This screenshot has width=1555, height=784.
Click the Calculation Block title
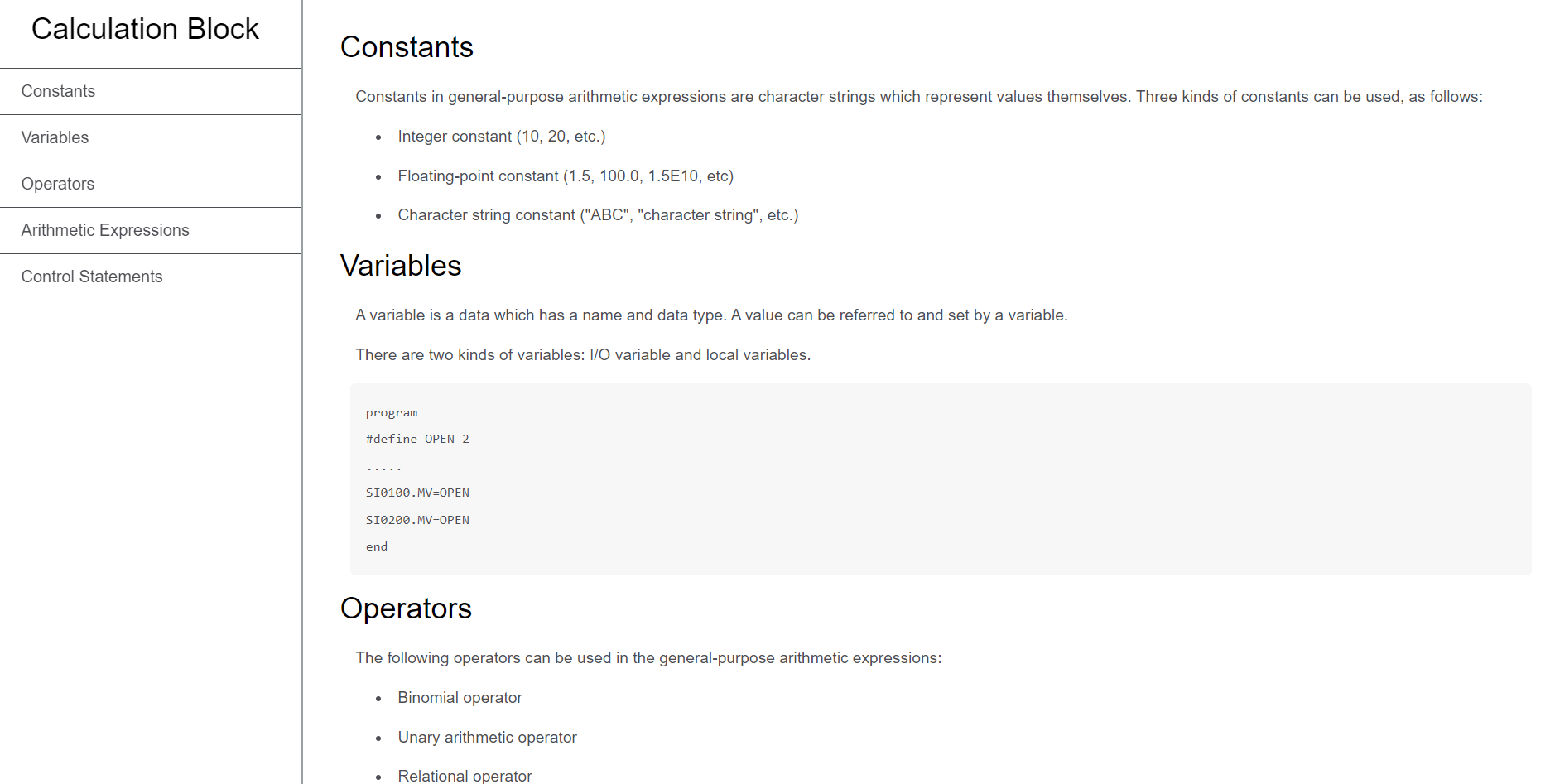click(145, 29)
